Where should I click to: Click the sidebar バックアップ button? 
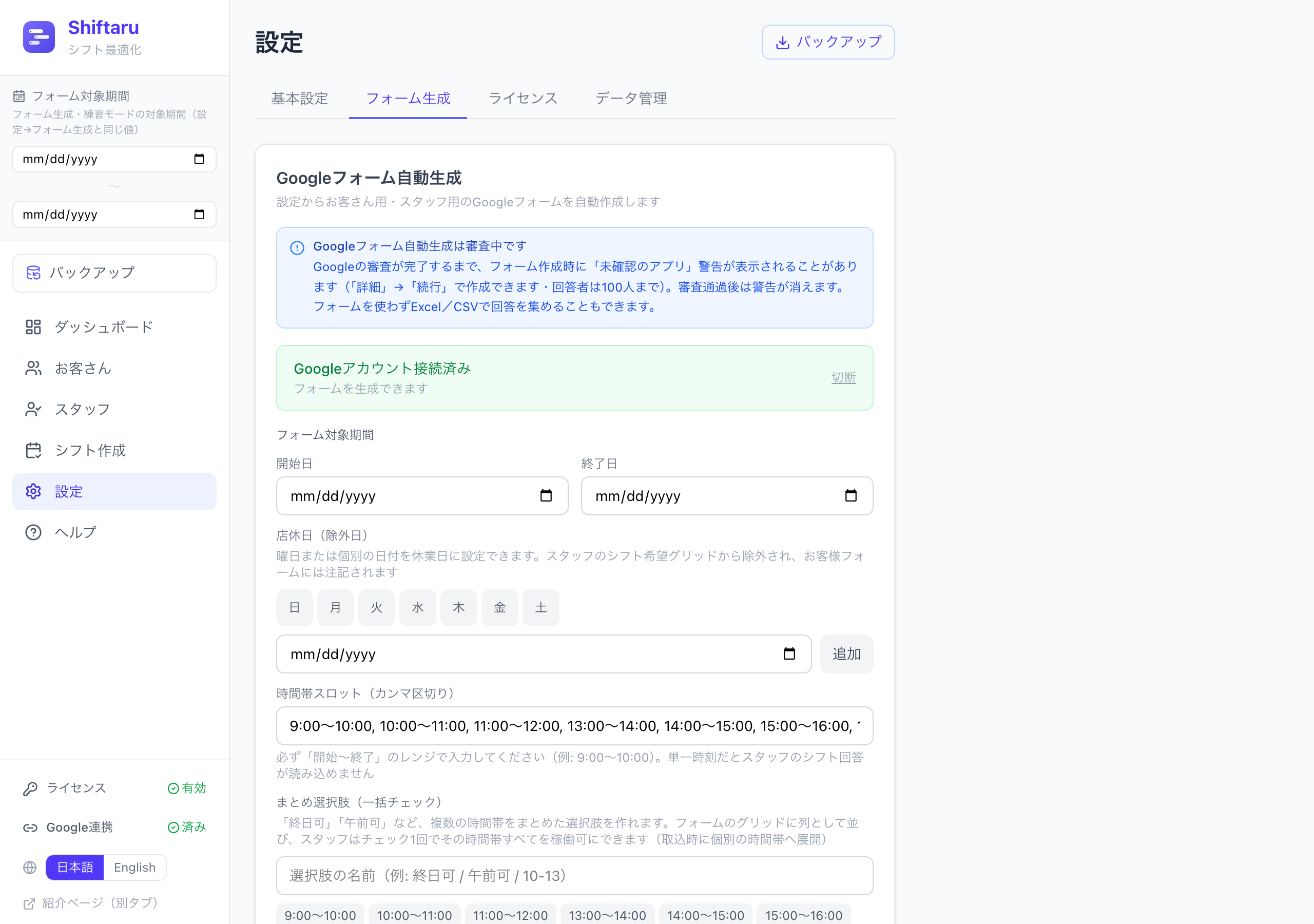114,273
